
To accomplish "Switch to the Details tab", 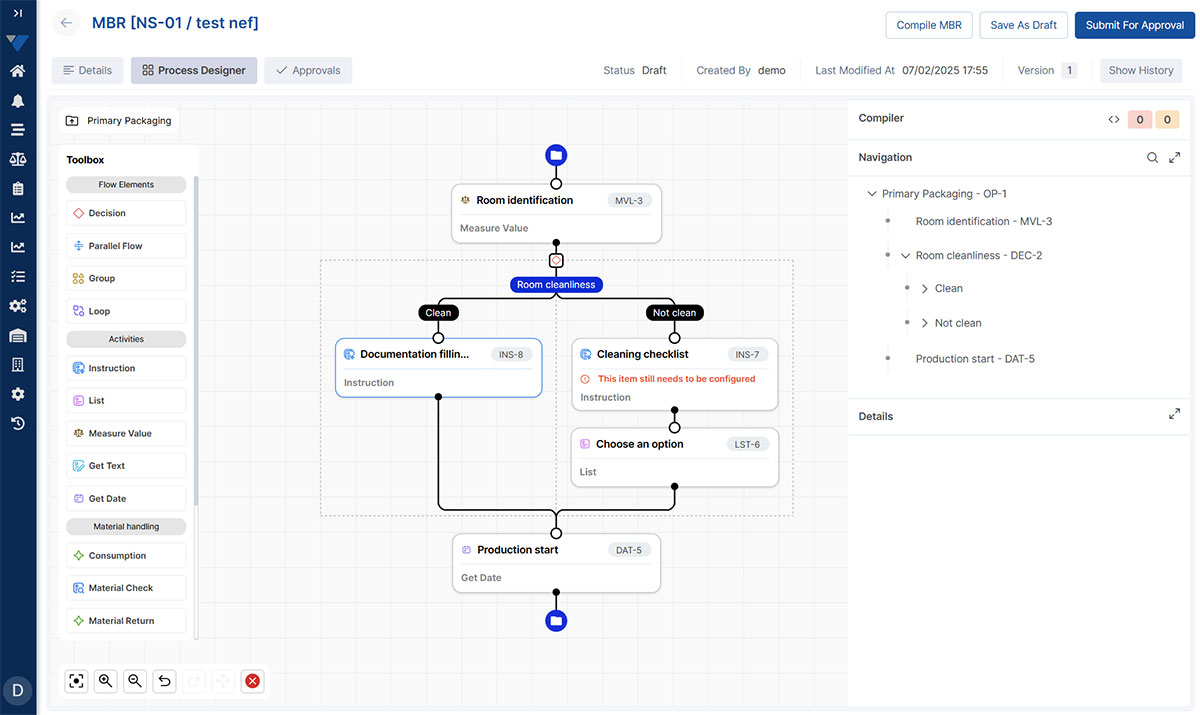I will [x=87, y=70].
